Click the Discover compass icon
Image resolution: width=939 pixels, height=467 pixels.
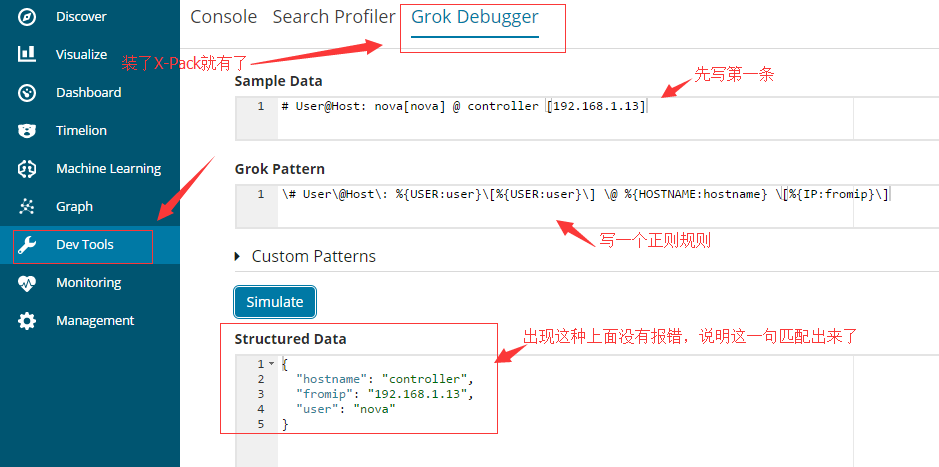coord(27,17)
